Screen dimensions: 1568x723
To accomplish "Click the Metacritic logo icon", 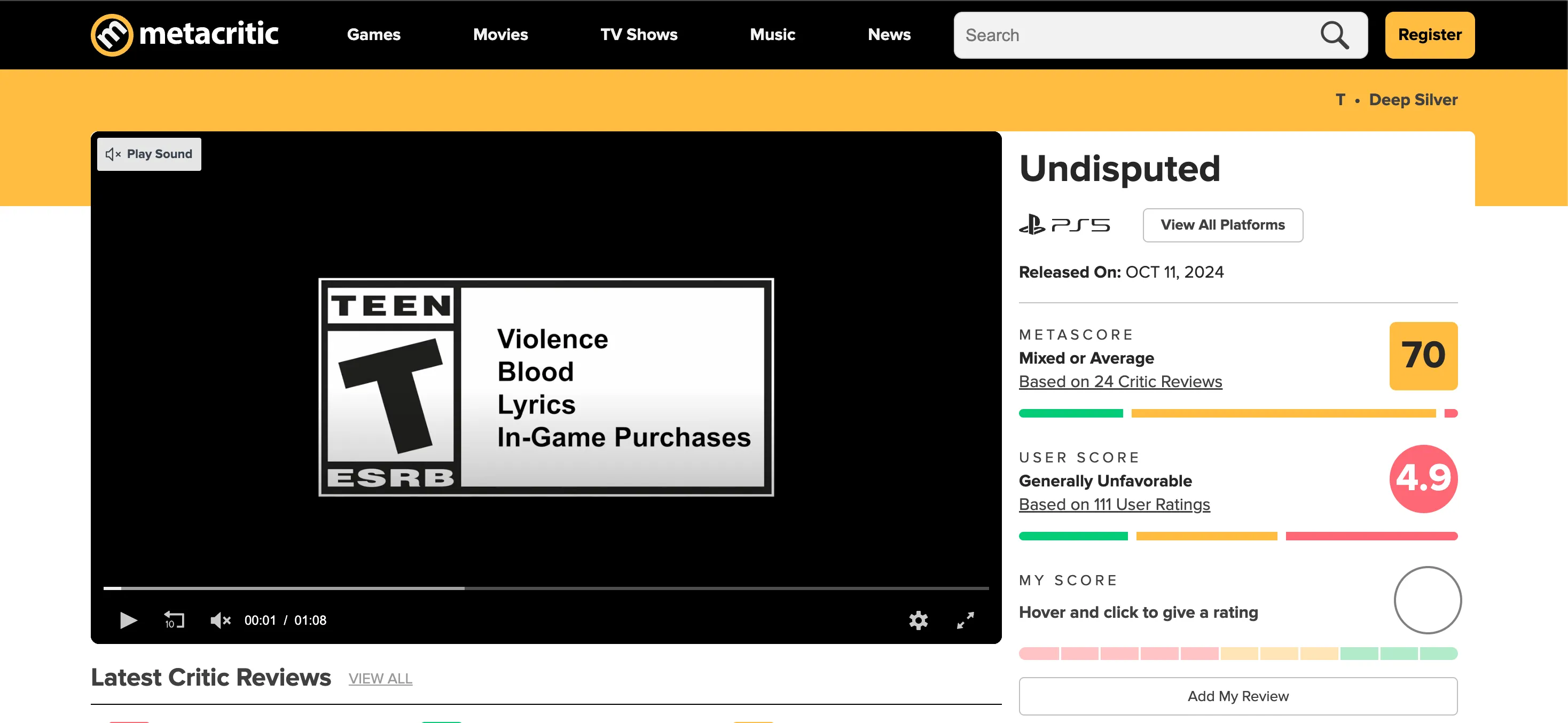I will click(x=112, y=35).
